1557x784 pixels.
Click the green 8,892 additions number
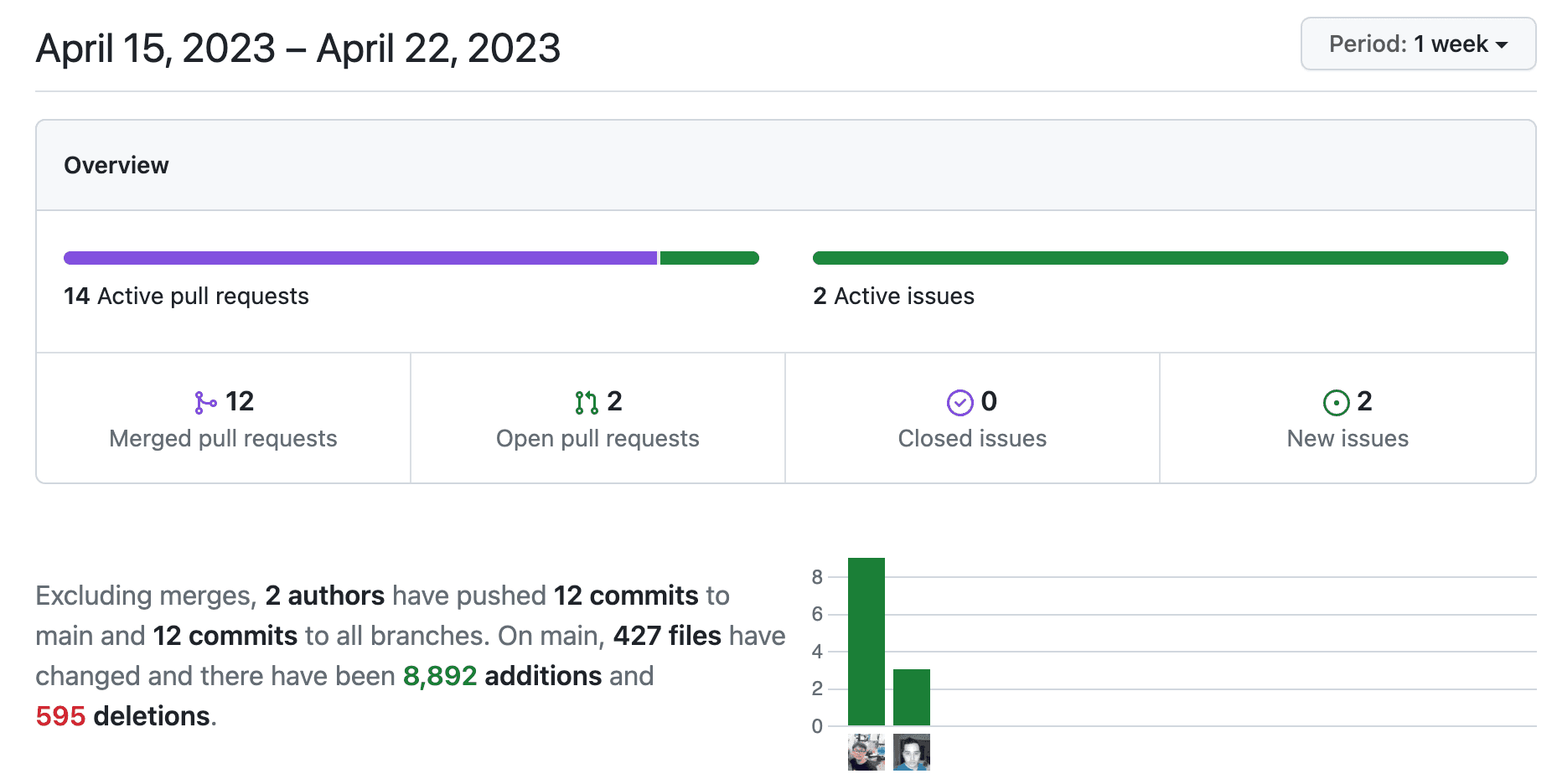coord(439,676)
